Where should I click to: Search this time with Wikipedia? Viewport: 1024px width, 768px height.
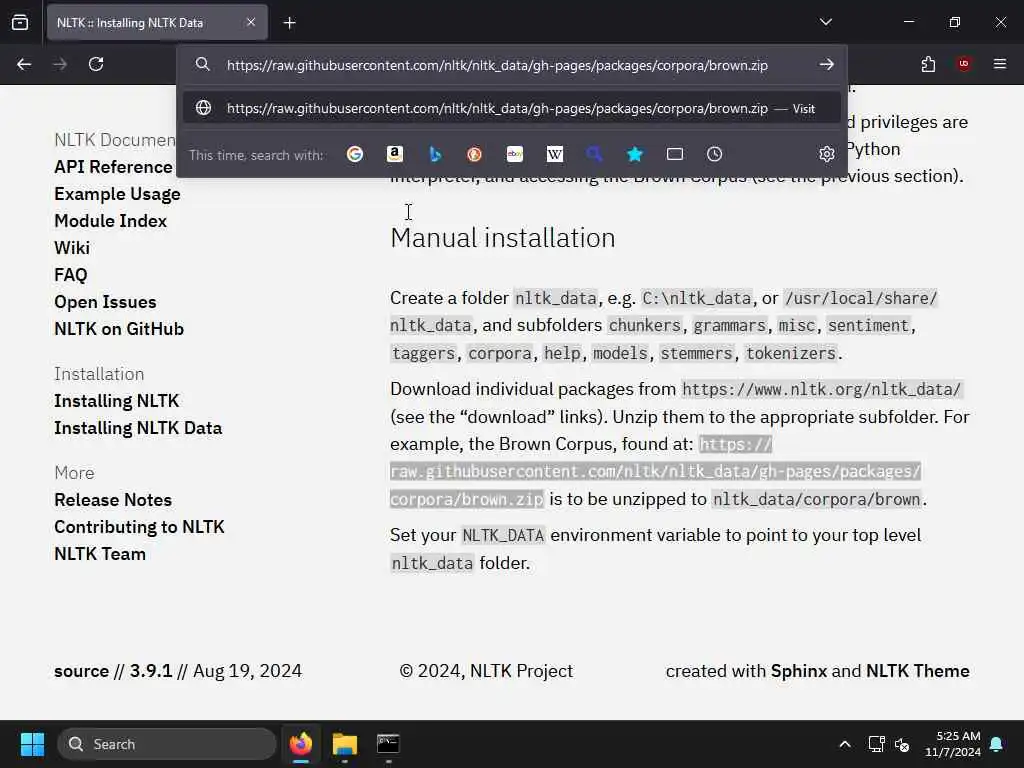554,154
